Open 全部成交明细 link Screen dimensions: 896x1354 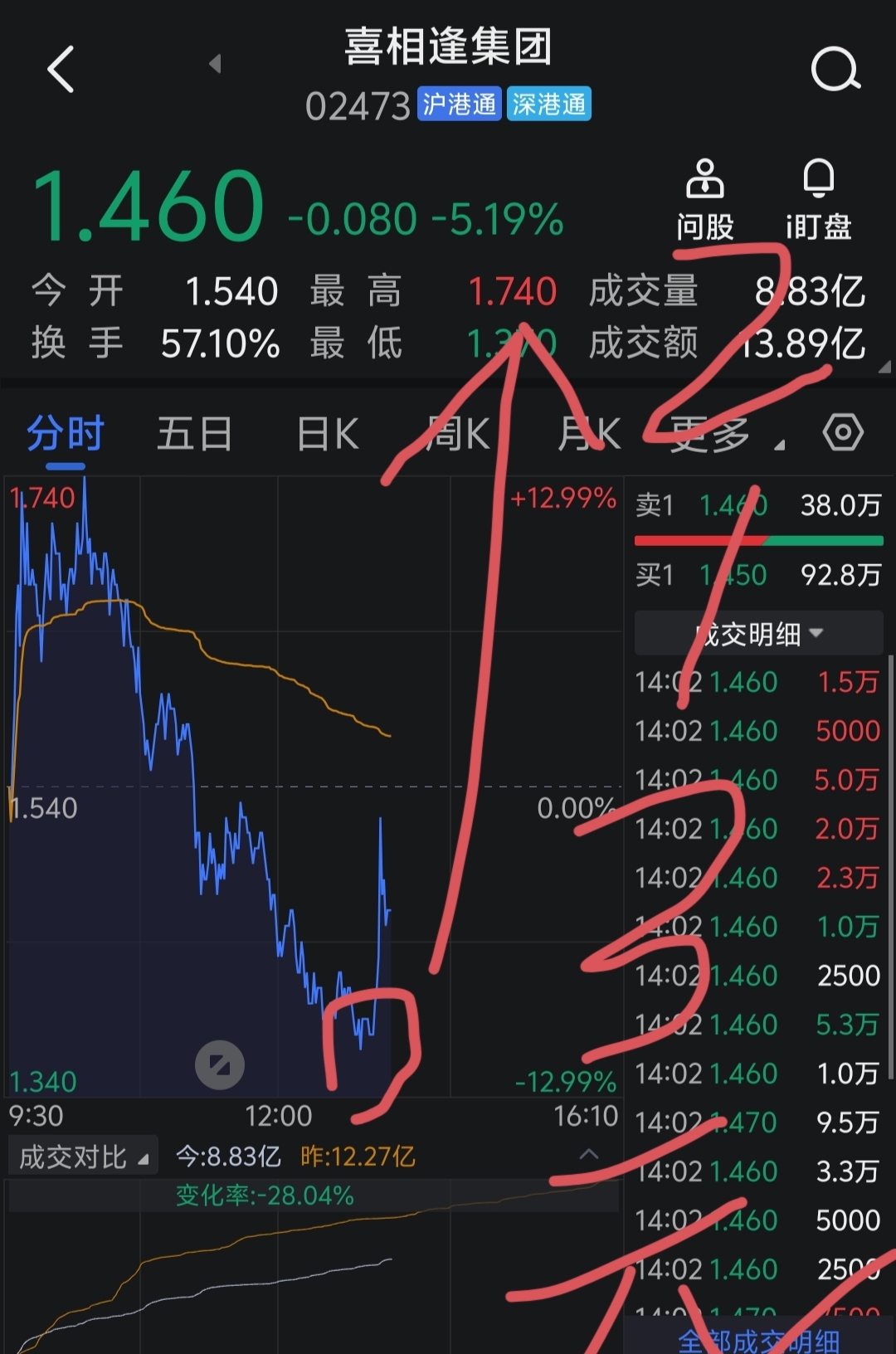758,1340
